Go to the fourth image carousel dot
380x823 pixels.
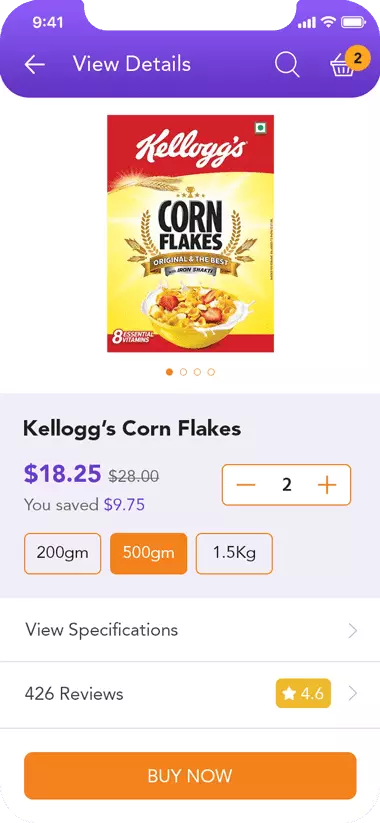coord(211,372)
